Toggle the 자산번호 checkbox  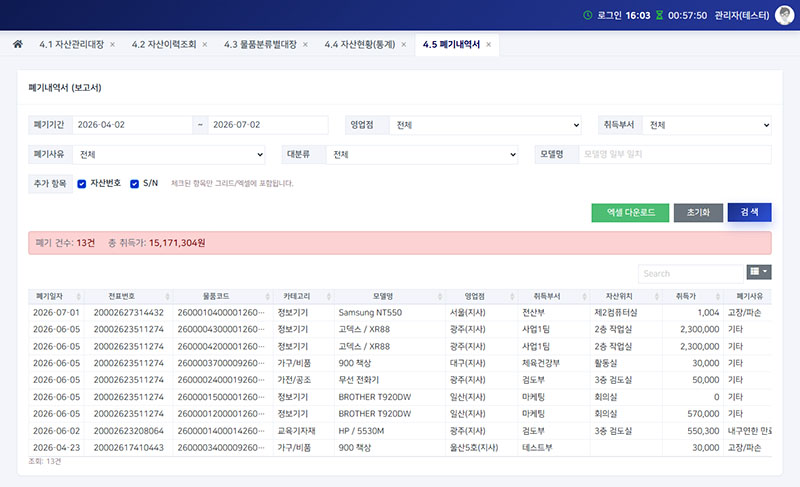[x=82, y=184]
